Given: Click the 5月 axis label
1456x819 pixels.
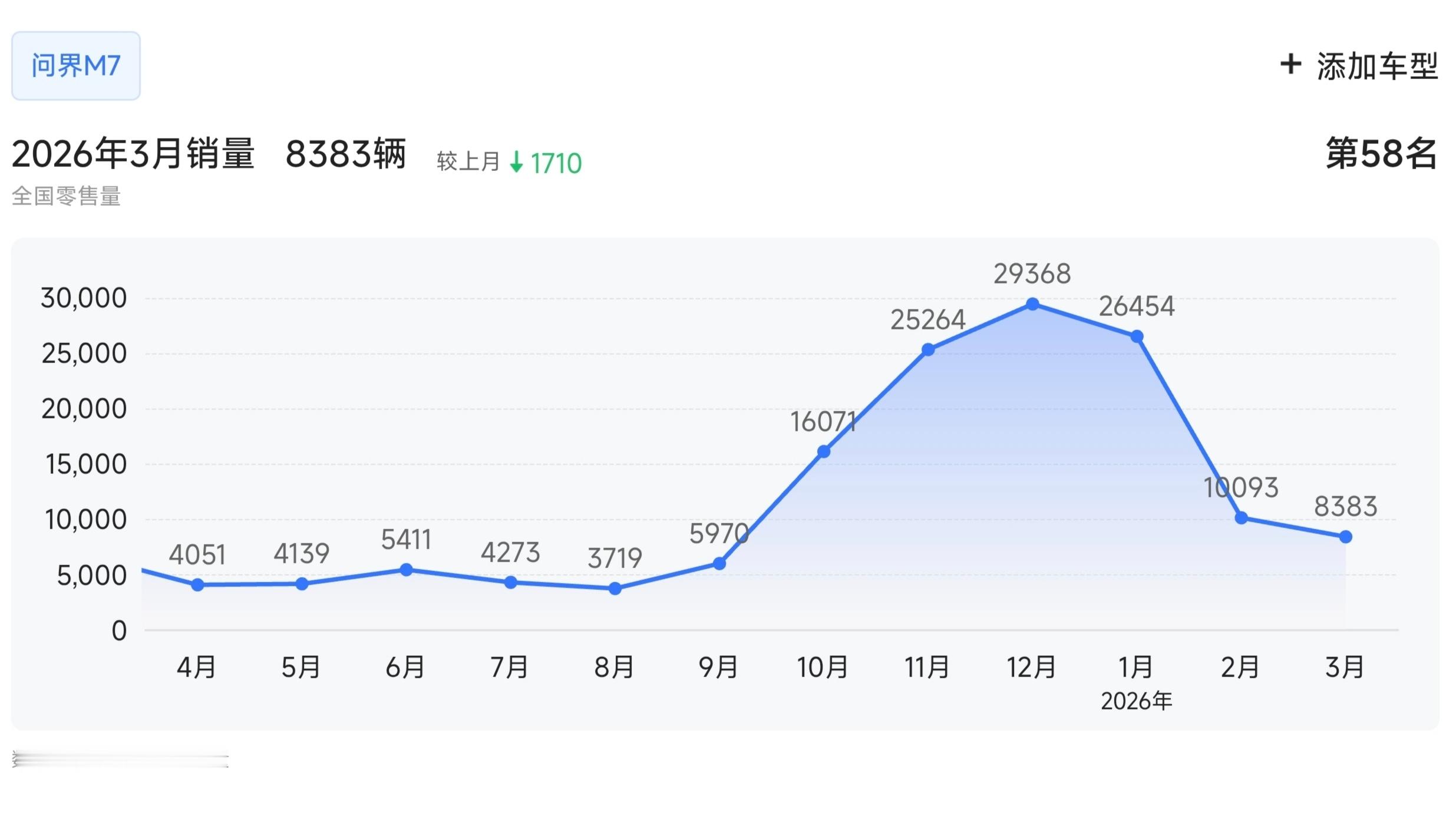Looking at the screenshot, I should 301,667.
